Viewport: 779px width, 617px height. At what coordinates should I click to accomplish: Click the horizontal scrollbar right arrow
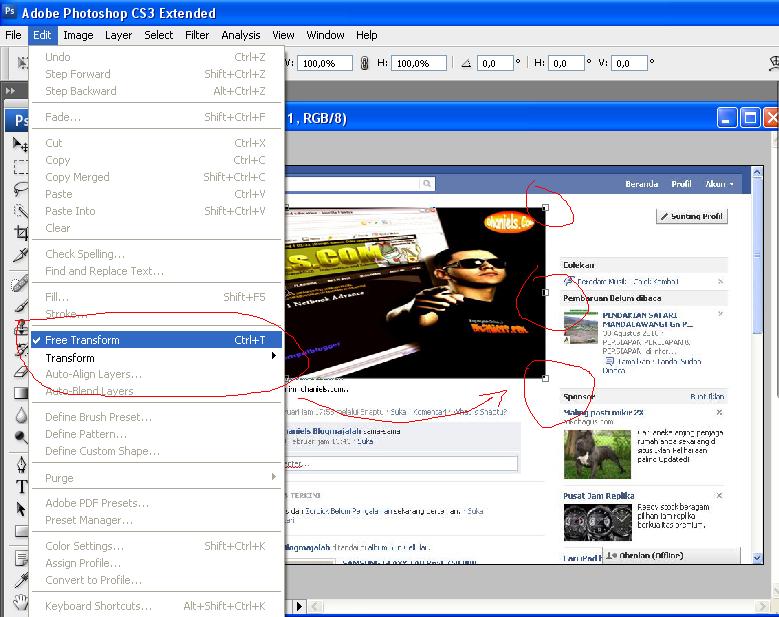click(x=763, y=606)
